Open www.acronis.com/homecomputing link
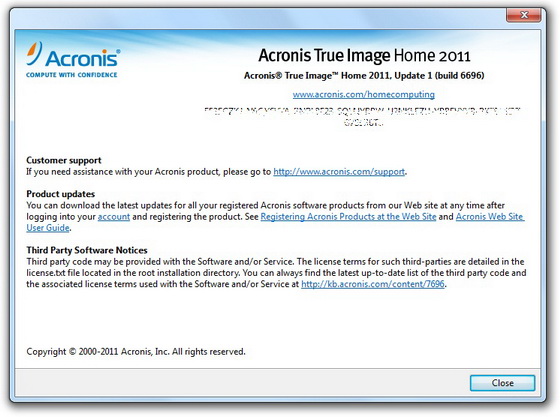 [x=364, y=94]
